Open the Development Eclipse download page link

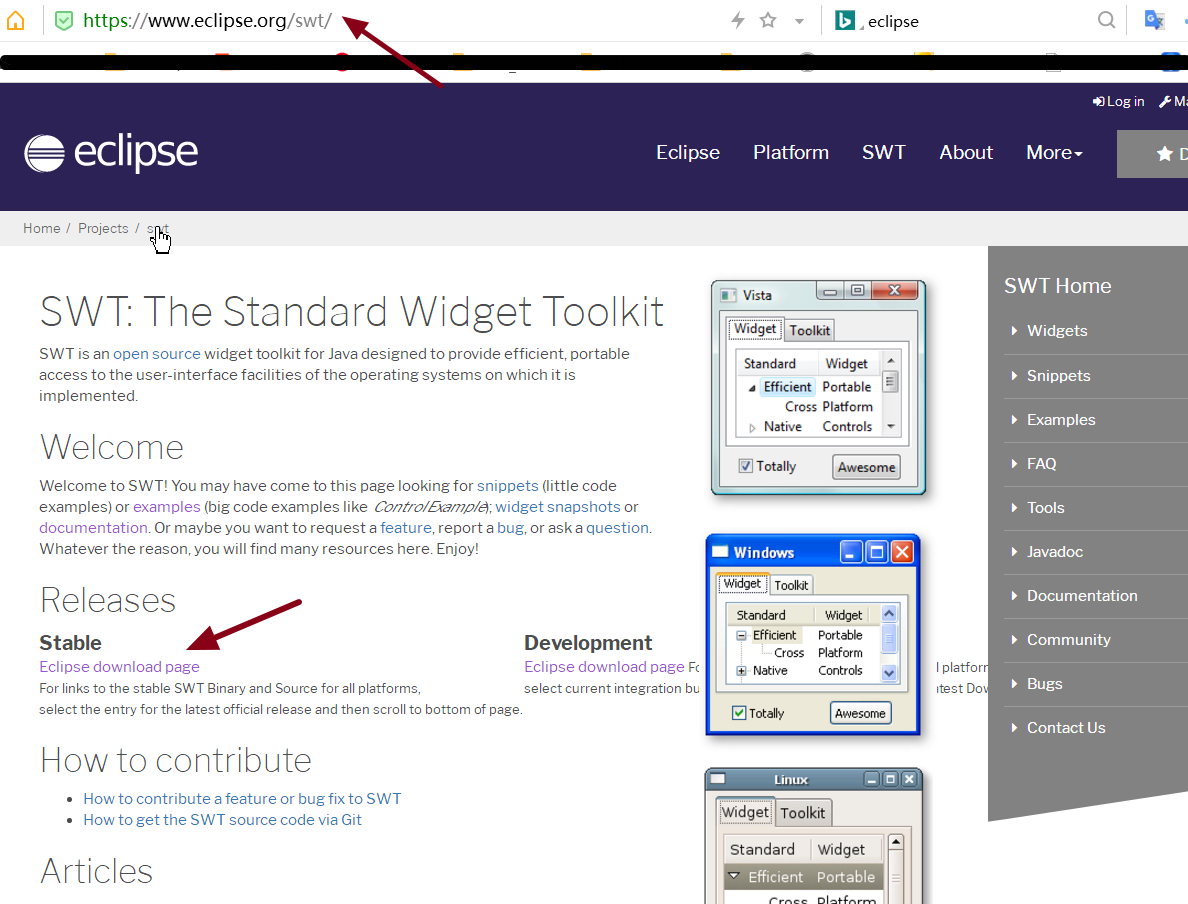605,667
